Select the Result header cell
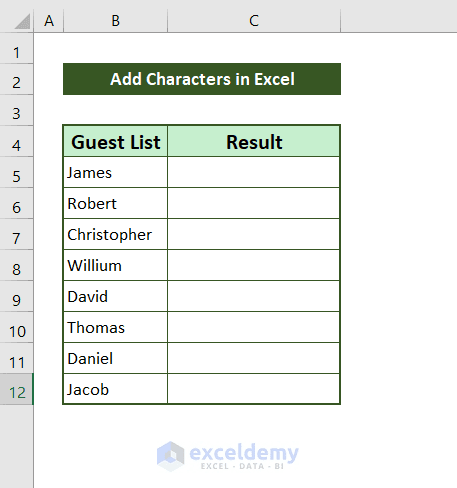The width and height of the screenshot is (457, 488). [254, 141]
